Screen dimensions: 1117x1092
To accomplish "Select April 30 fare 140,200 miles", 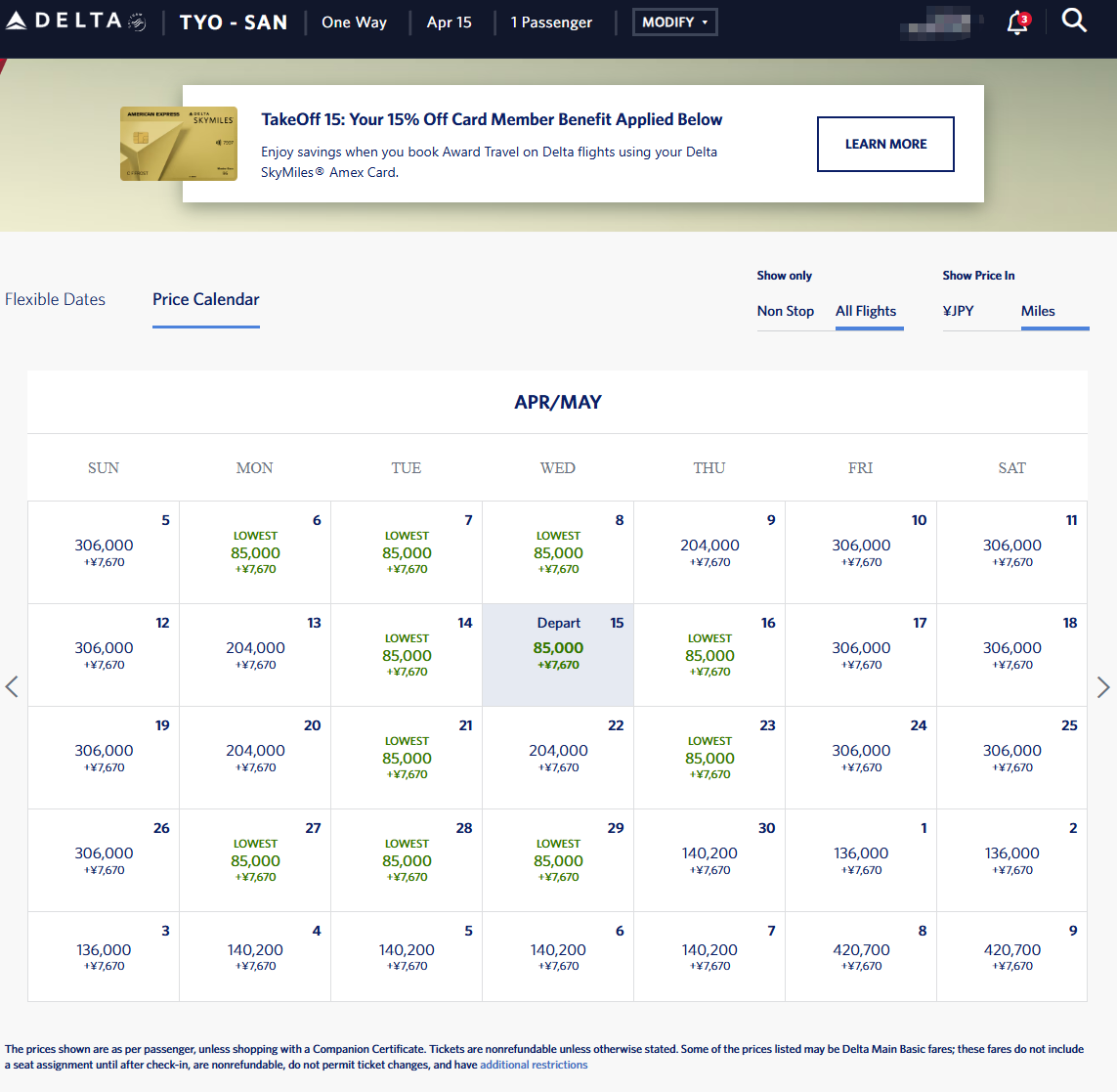I will [709, 860].
